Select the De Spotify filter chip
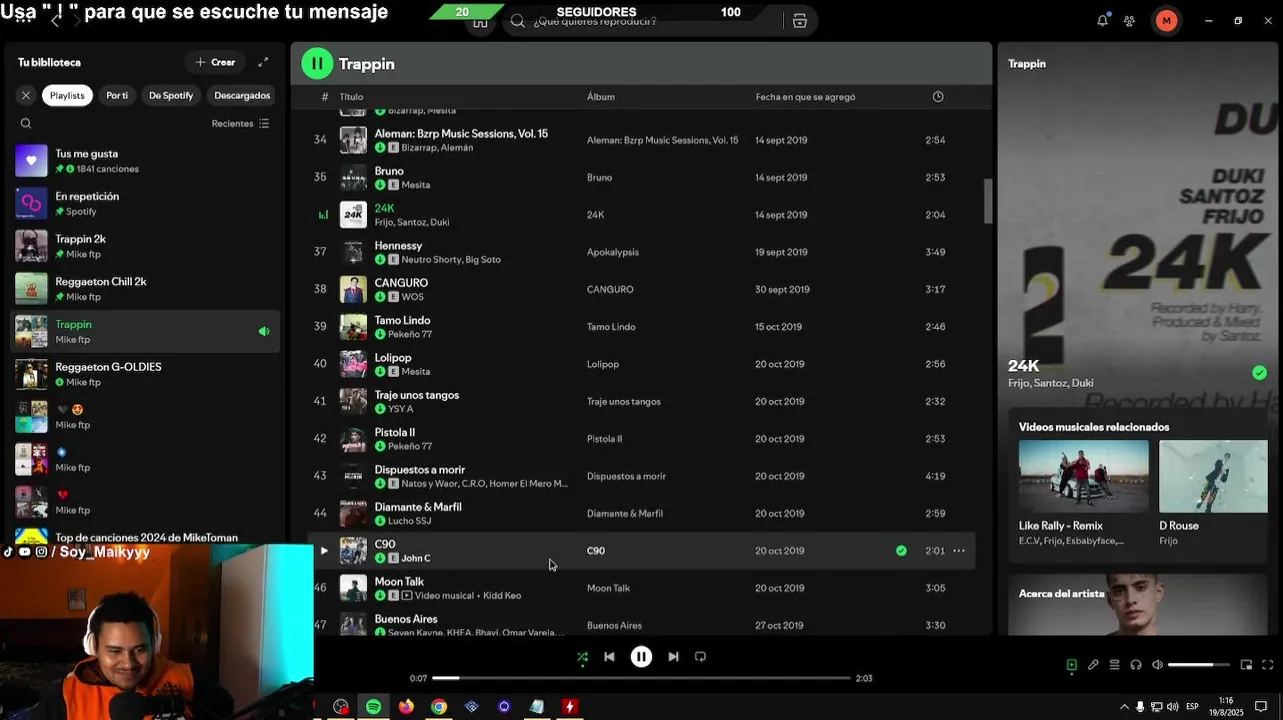 click(171, 95)
